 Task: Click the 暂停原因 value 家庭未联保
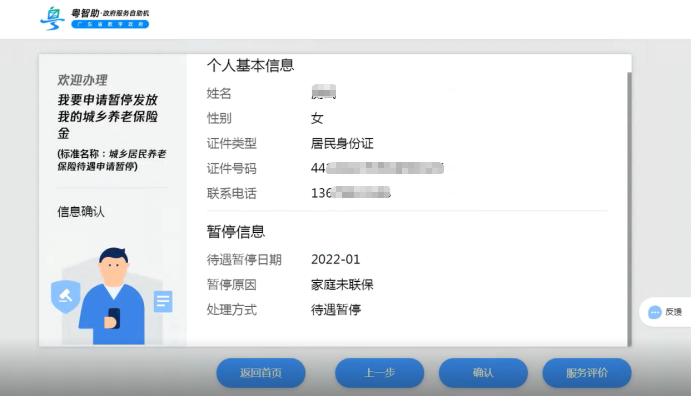click(x=342, y=285)
